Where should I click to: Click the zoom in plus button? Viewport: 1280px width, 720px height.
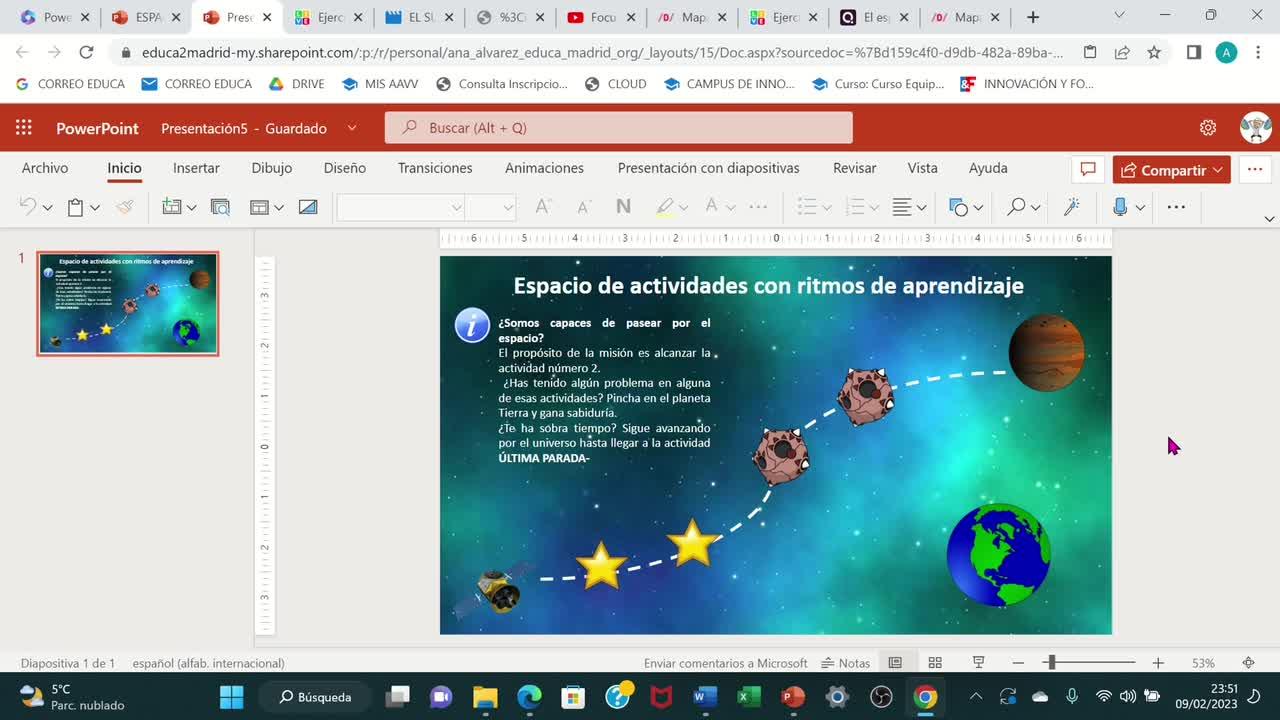pos(1158,663)
